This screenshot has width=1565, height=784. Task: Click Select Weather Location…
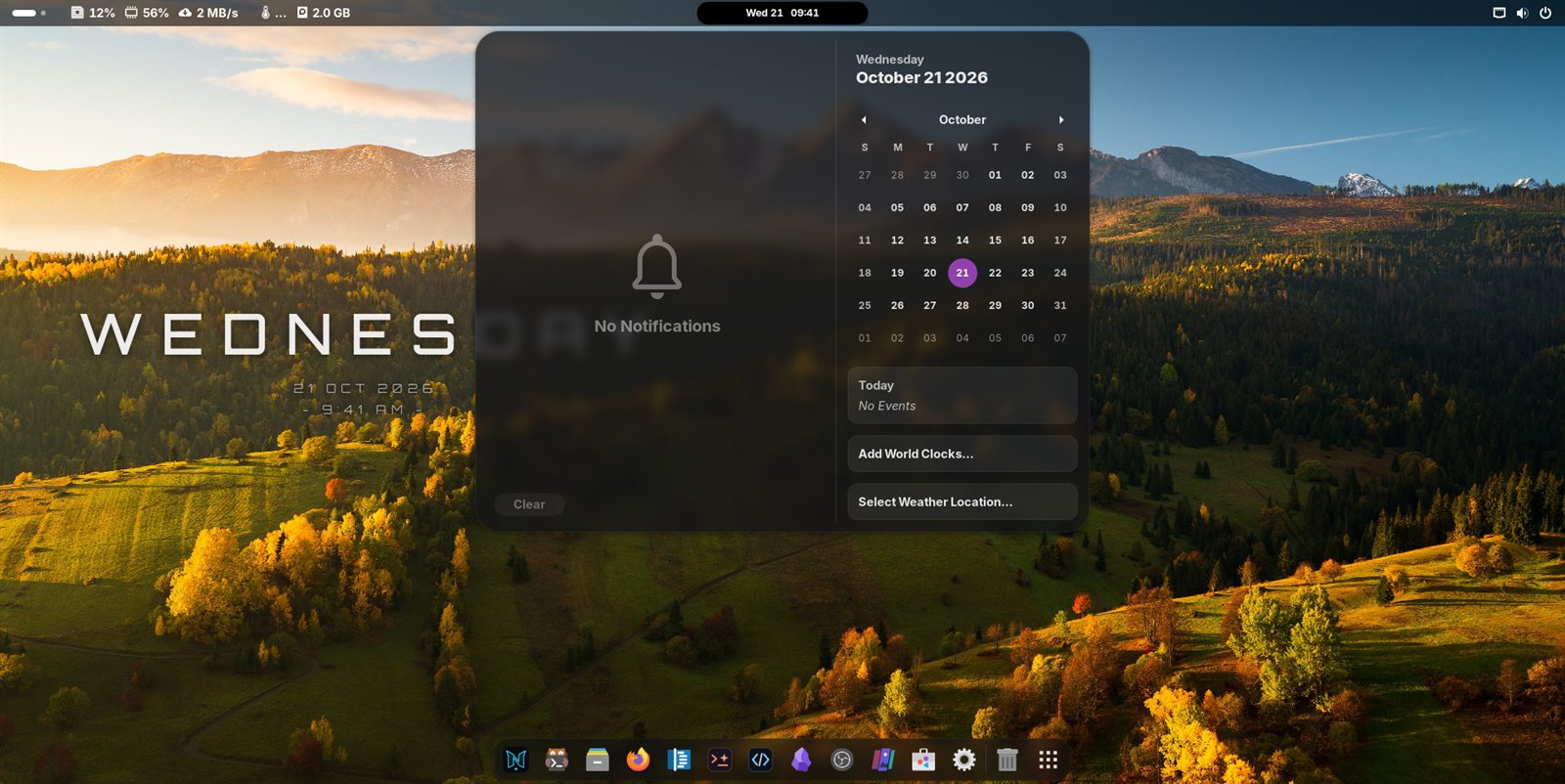tap(962, 501)
